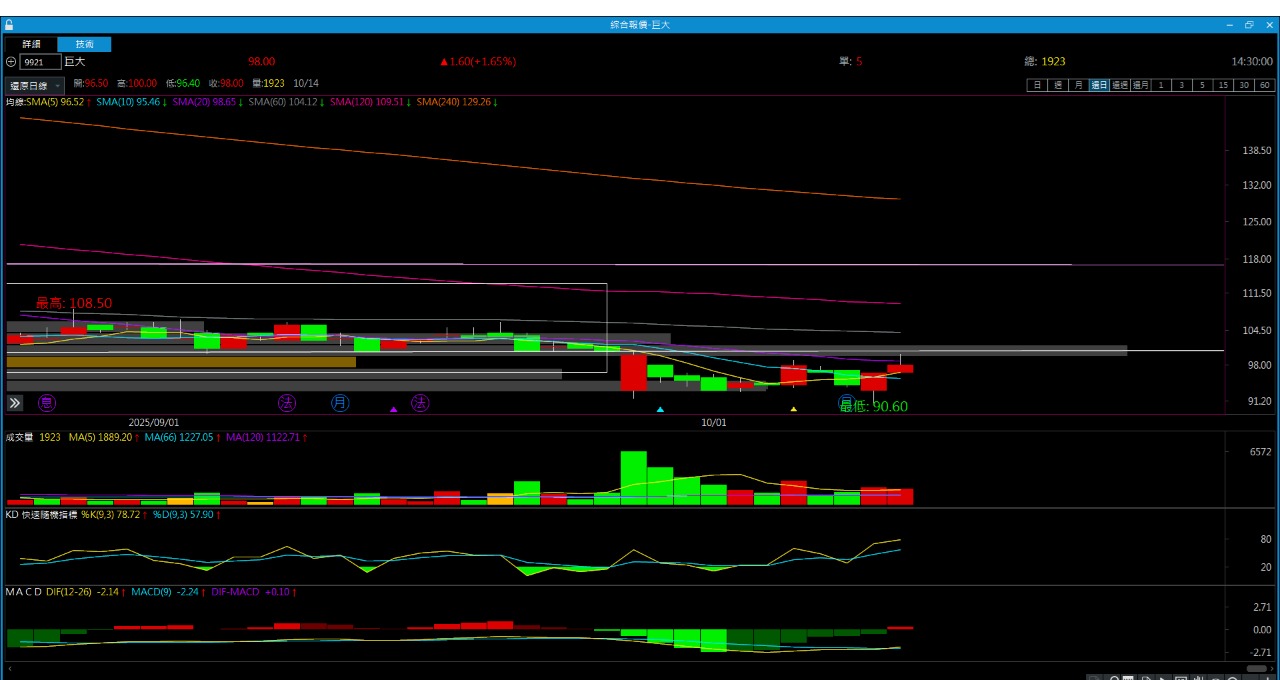The height and width of the screenshot is (680, 1280).
Task: Click the first purple 法 event marker
Action: point(287,403)
